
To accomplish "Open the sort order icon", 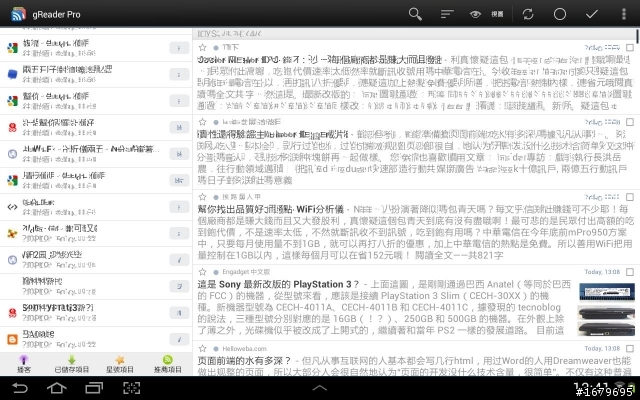I will [447, 14].
